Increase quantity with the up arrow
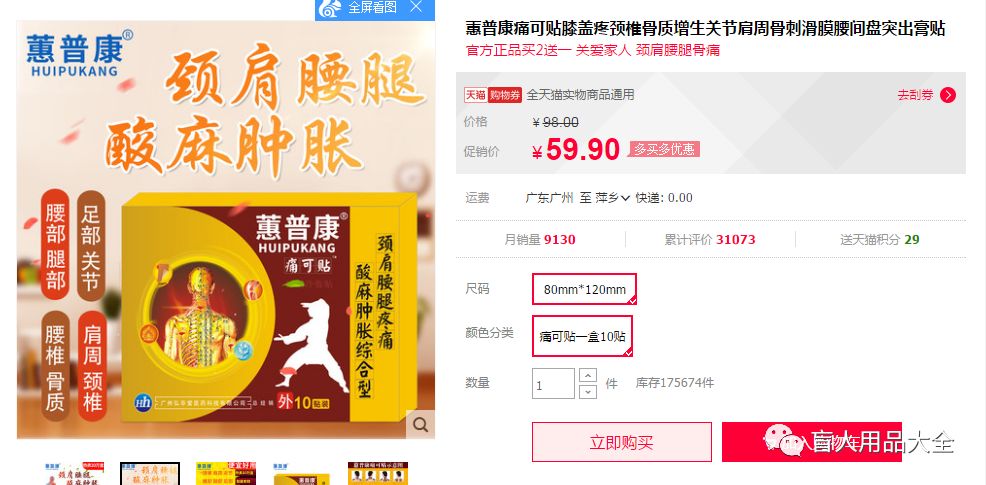 (587, 376)
